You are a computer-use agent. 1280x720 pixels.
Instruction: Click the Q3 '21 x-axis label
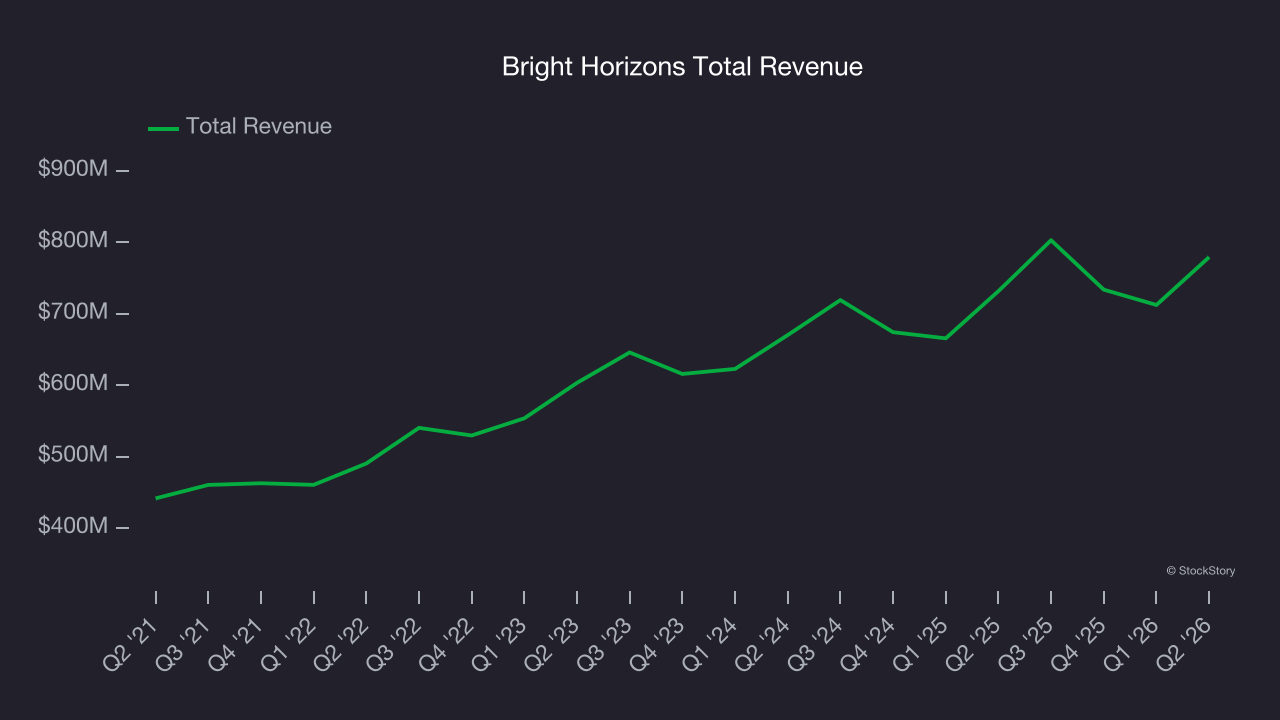click(185, 643)
